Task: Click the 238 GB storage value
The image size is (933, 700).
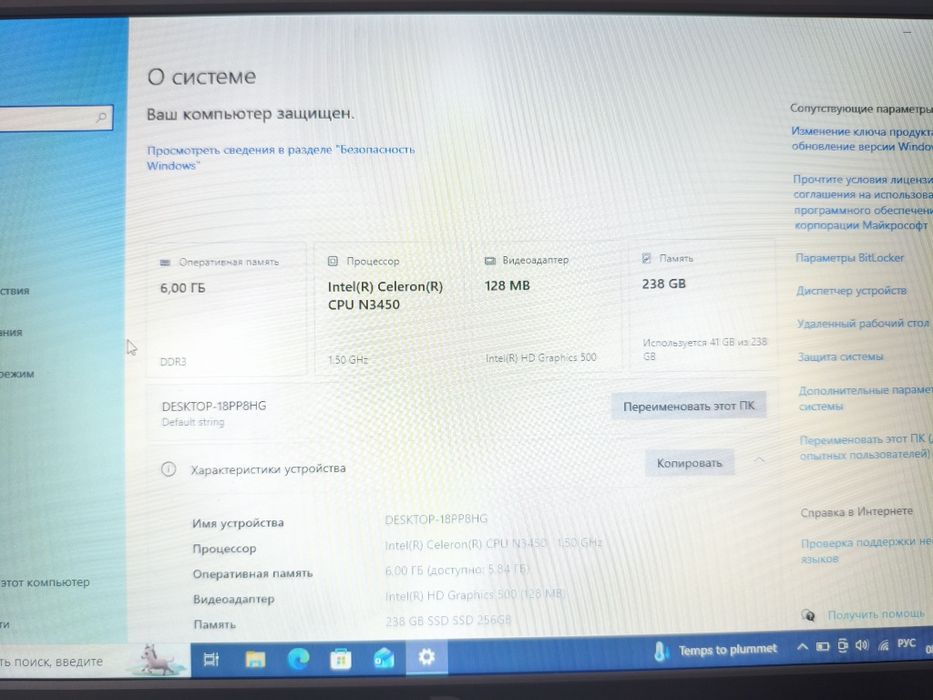Action: 664,284
